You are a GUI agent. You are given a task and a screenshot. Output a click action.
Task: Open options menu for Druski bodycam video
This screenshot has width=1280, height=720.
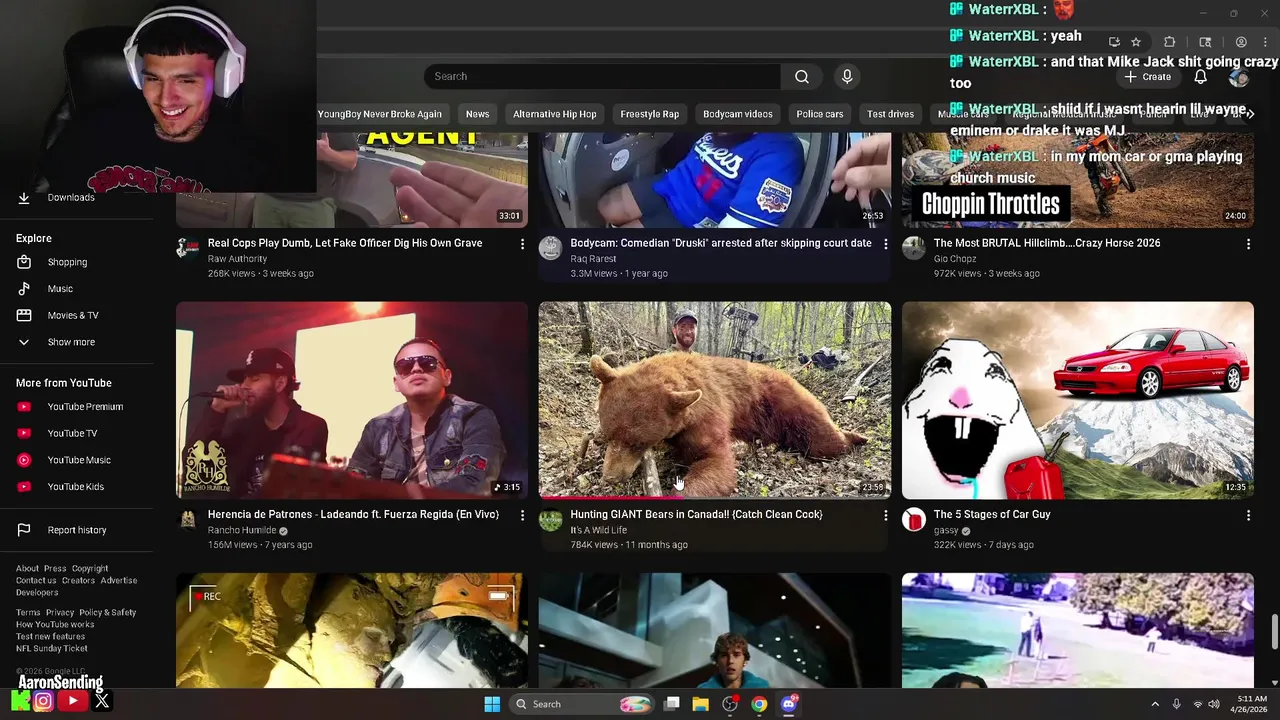pos(885,244)
